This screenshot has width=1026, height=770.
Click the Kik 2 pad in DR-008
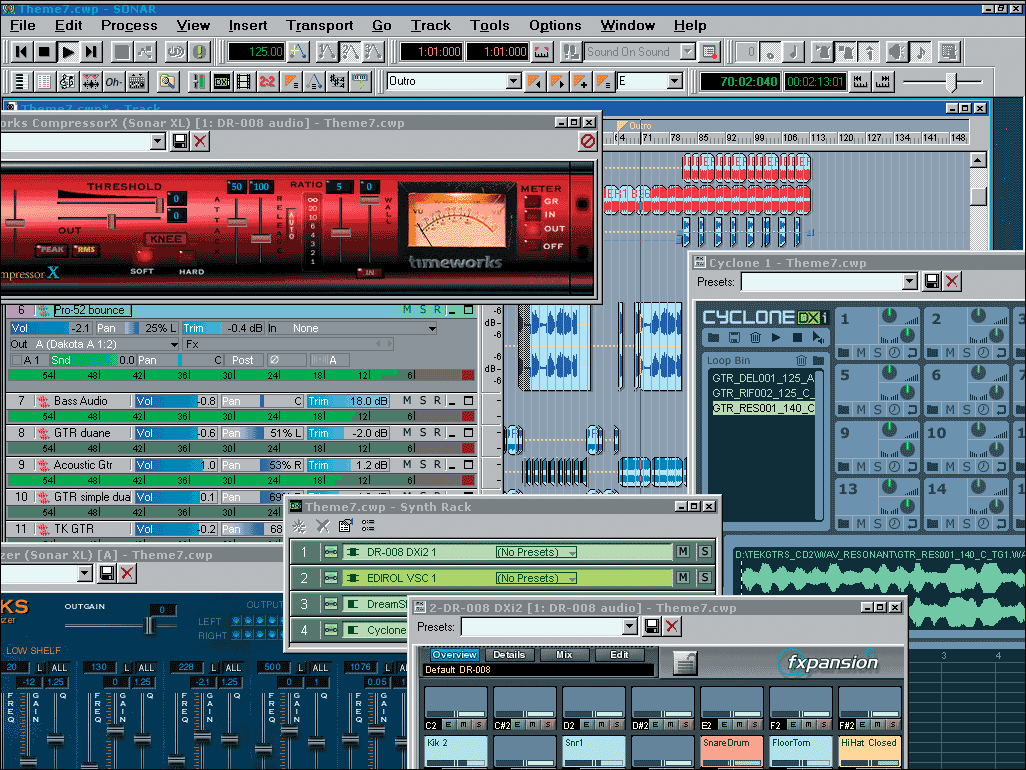455,751
